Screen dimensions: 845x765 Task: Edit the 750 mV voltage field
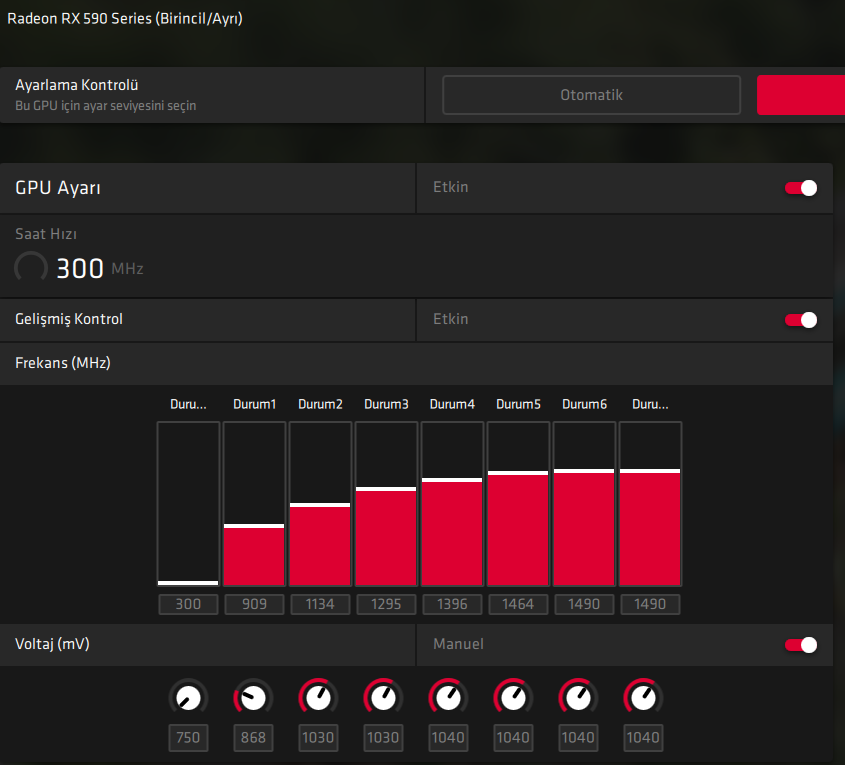coord(188,738)
